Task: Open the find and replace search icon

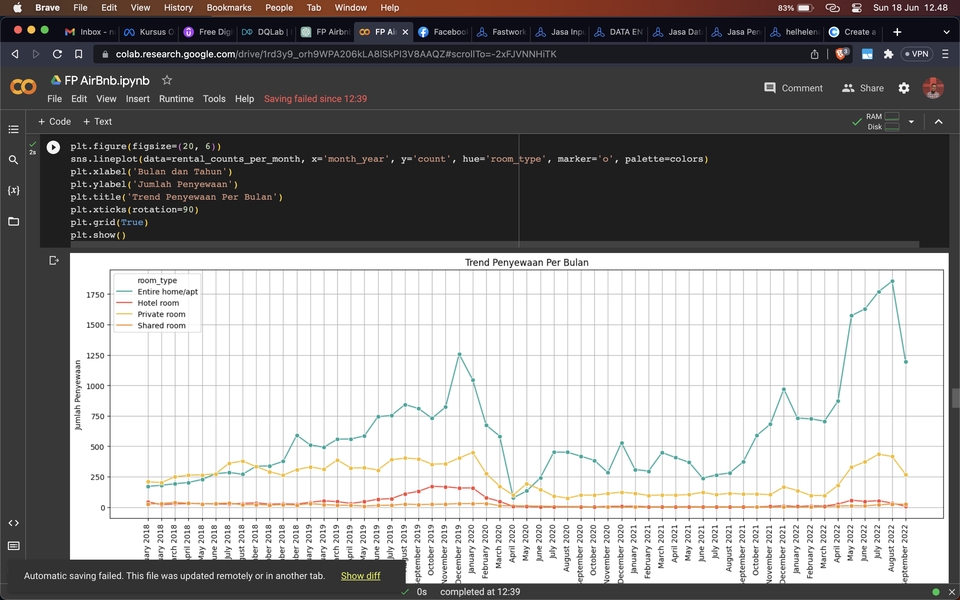Action: 13,160
